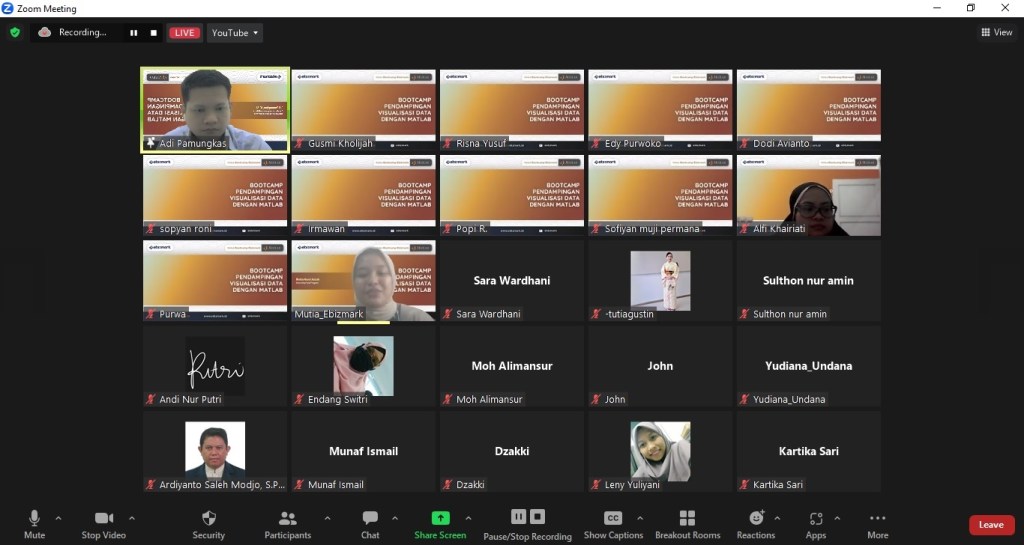
Task: Click the green encryption shield icon
Action: pyautogui.click(x=14, y=32)
